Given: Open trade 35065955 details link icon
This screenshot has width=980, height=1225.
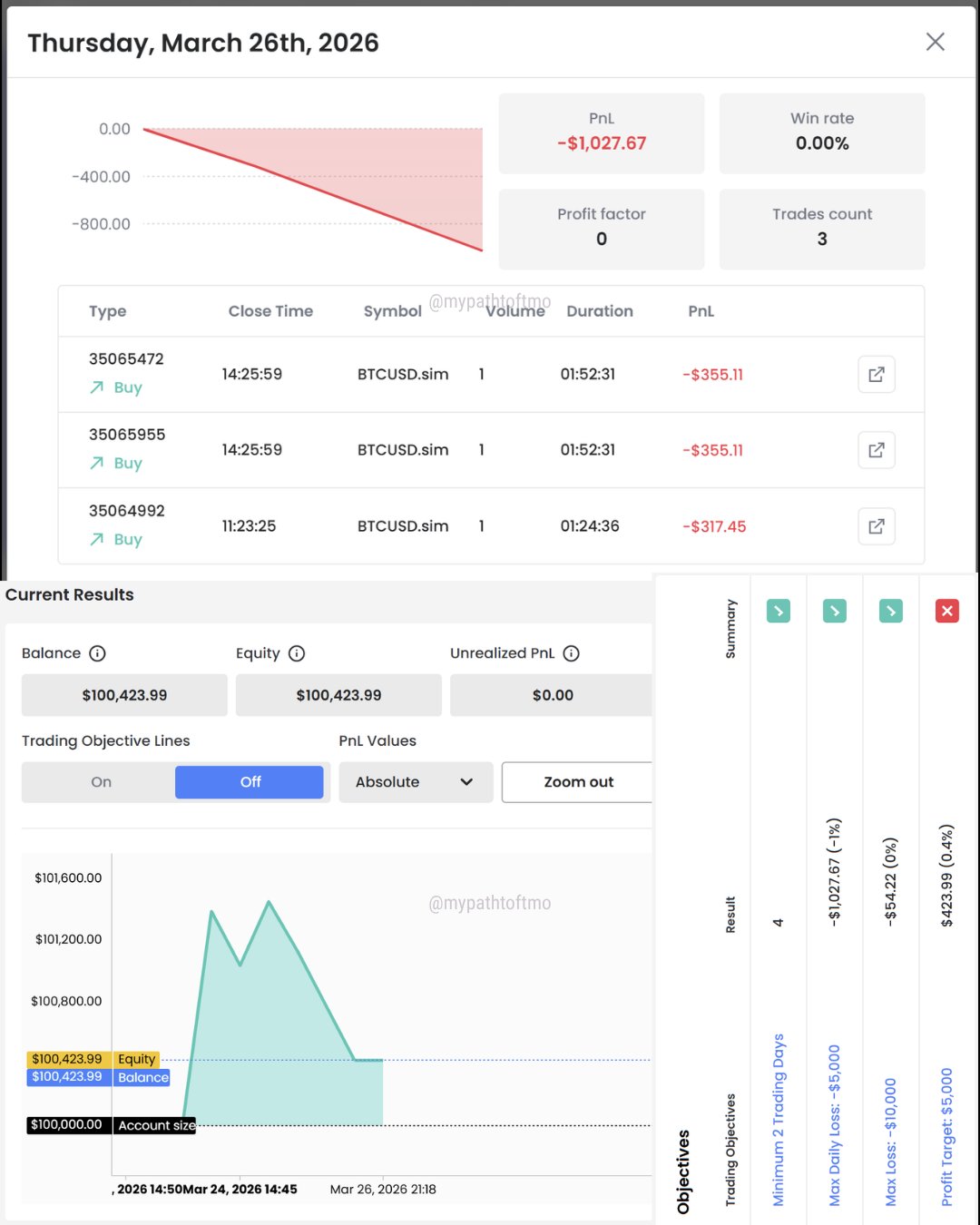Looking at the screenshot, I should (877, 450).
